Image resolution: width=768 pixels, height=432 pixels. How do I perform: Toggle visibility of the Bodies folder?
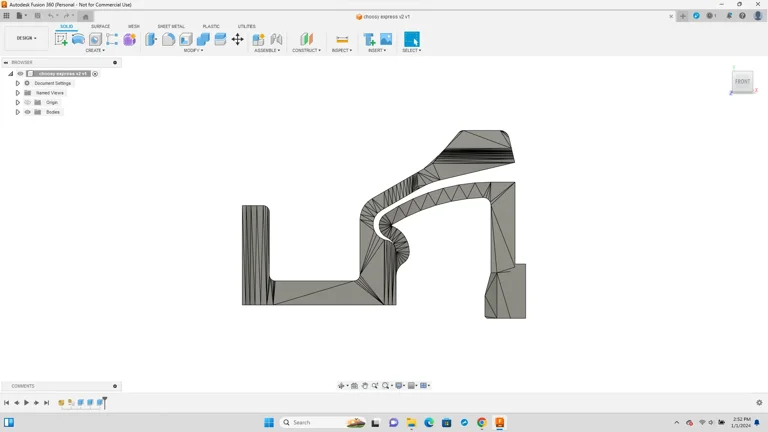click(28, 112)
